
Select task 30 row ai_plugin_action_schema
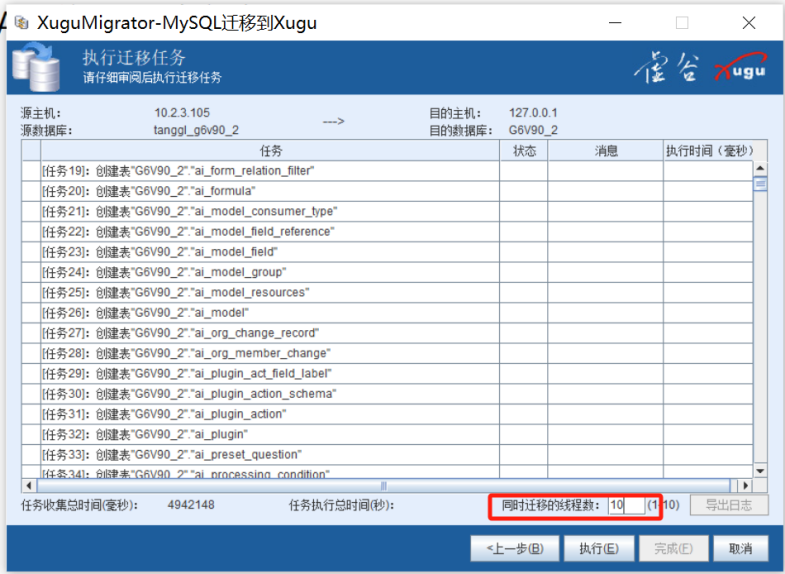[x=387, y=394]
